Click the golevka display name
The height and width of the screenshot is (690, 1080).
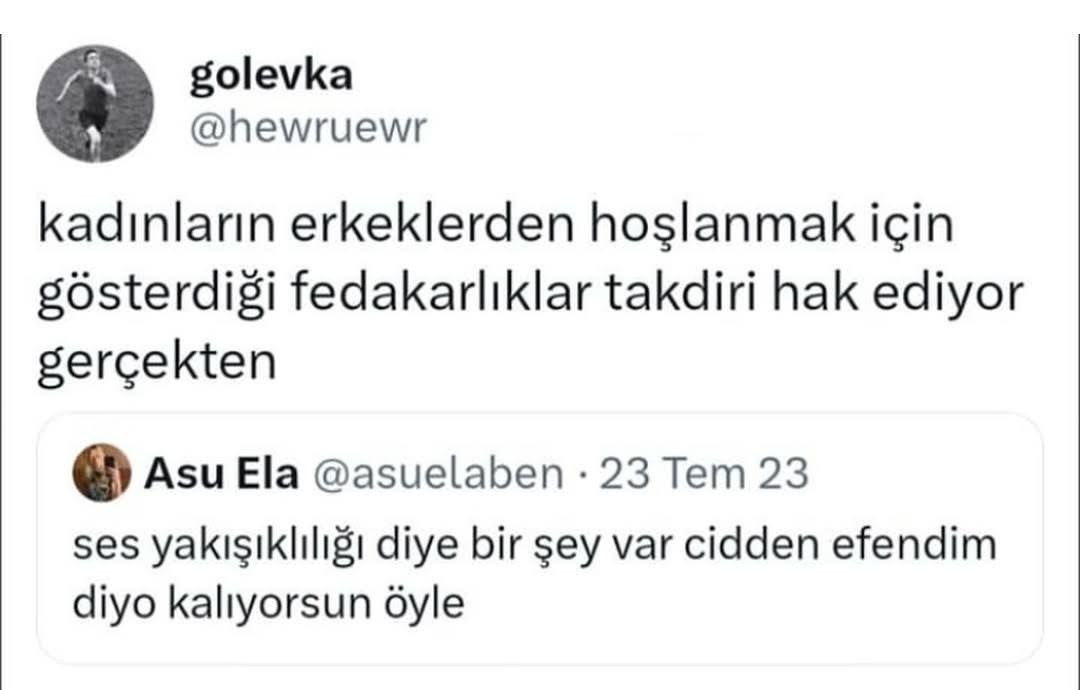point(271,76)
